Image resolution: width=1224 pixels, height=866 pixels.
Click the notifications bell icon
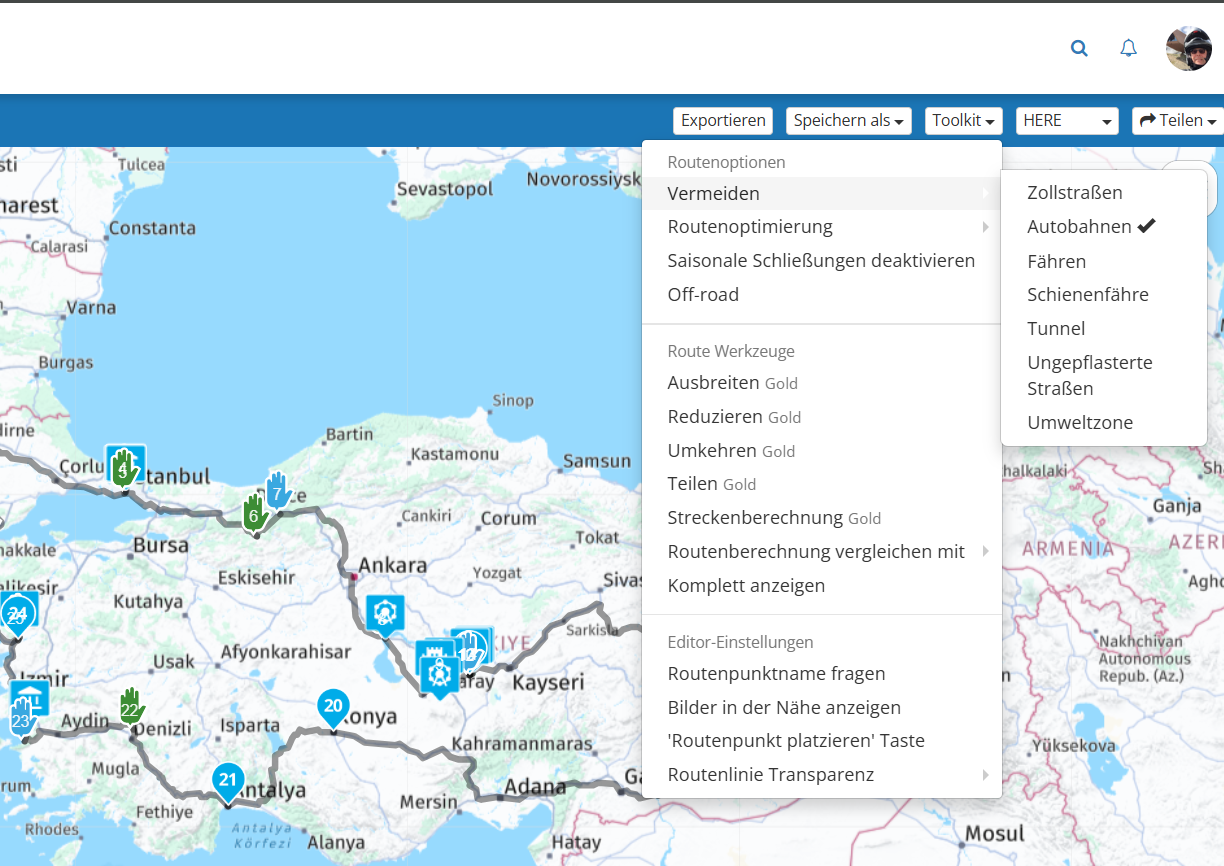[x=1128, y=47]
